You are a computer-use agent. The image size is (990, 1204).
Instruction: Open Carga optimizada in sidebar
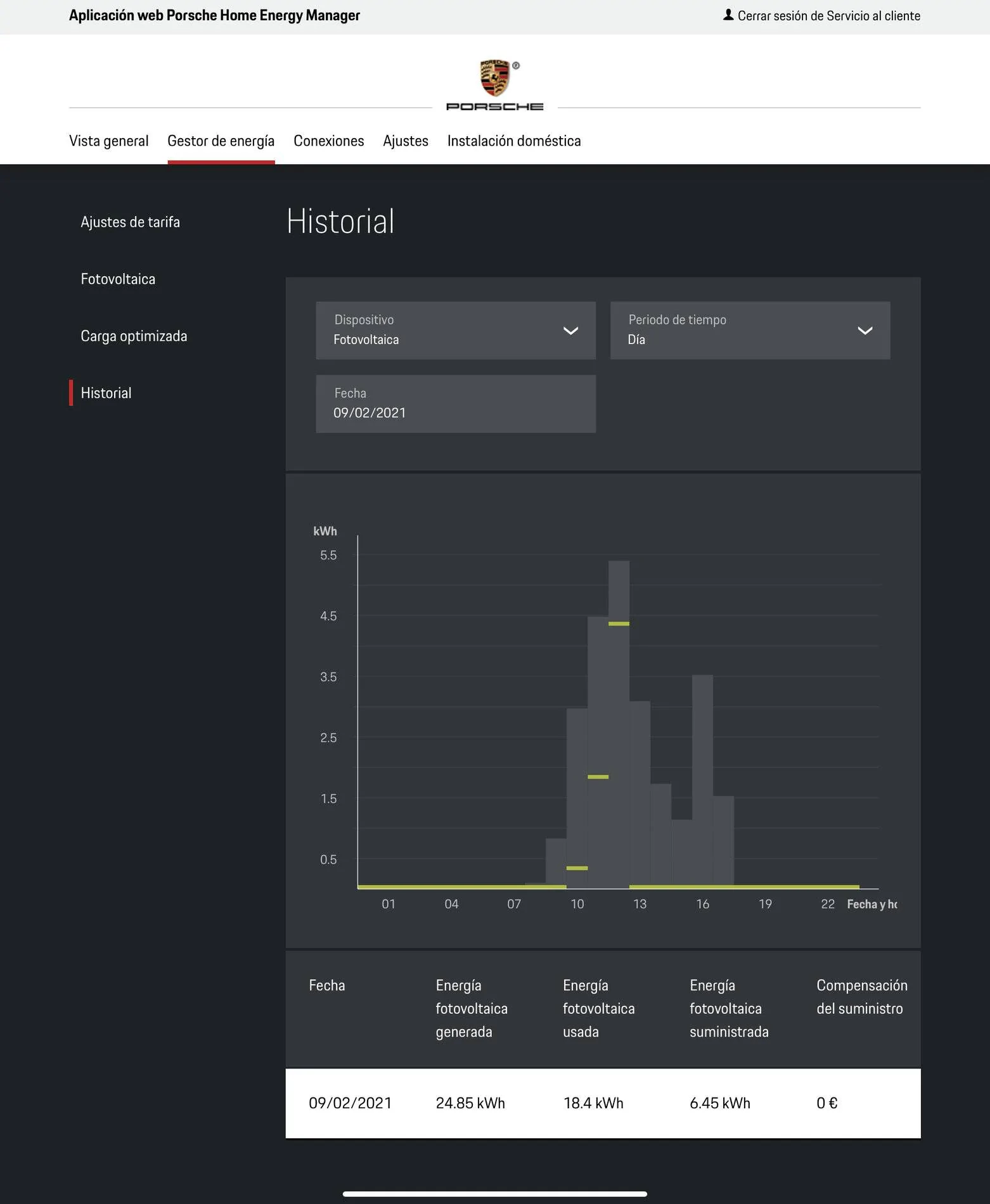tap(134, 336)
